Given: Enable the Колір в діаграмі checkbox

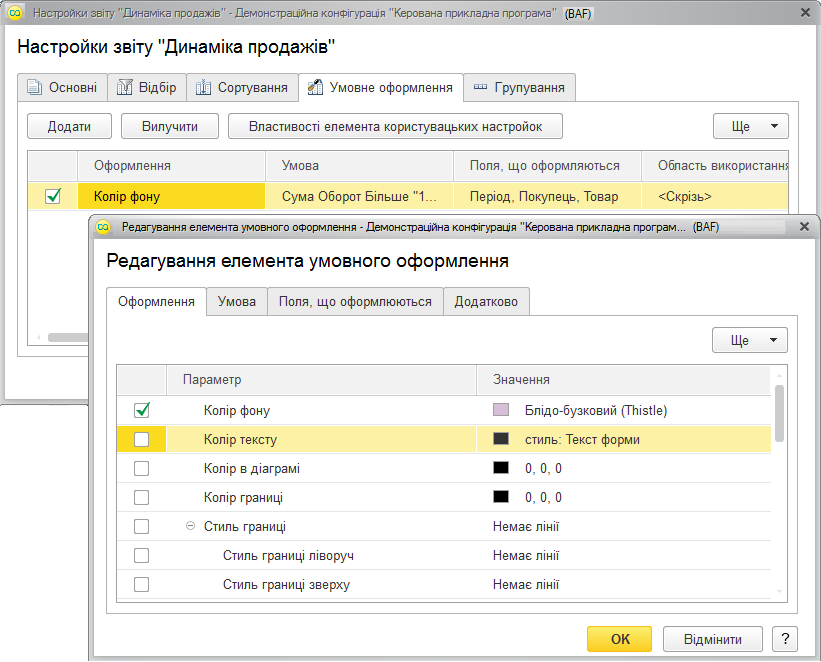Looking at the screenshot, I should pos(141,468).
